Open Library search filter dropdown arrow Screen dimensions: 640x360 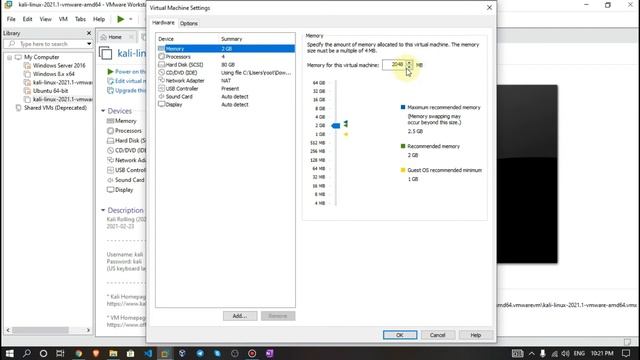pyautogui.click(x=89, y=44)
